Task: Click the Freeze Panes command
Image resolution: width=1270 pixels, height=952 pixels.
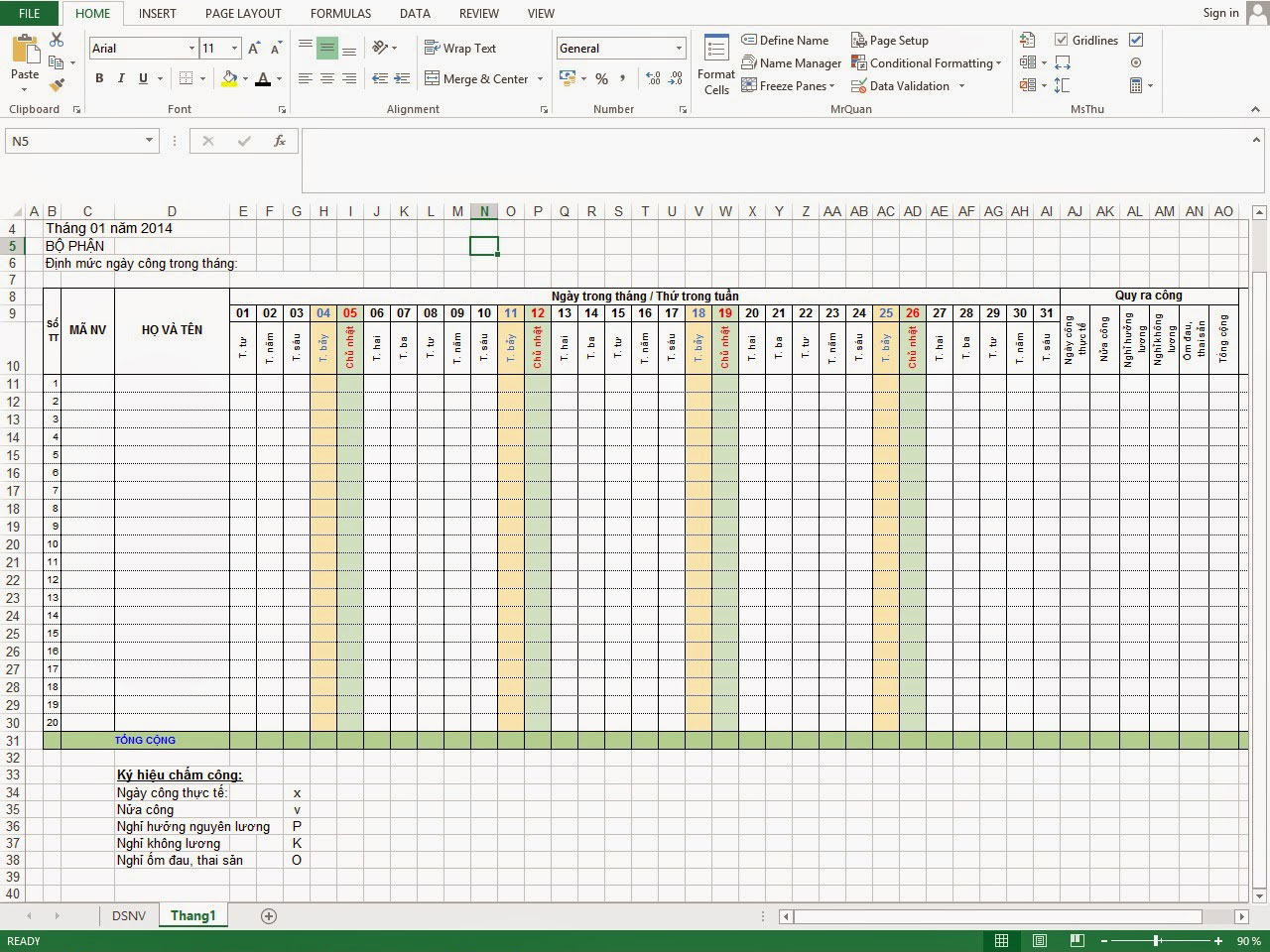Action: pos(787,85)
